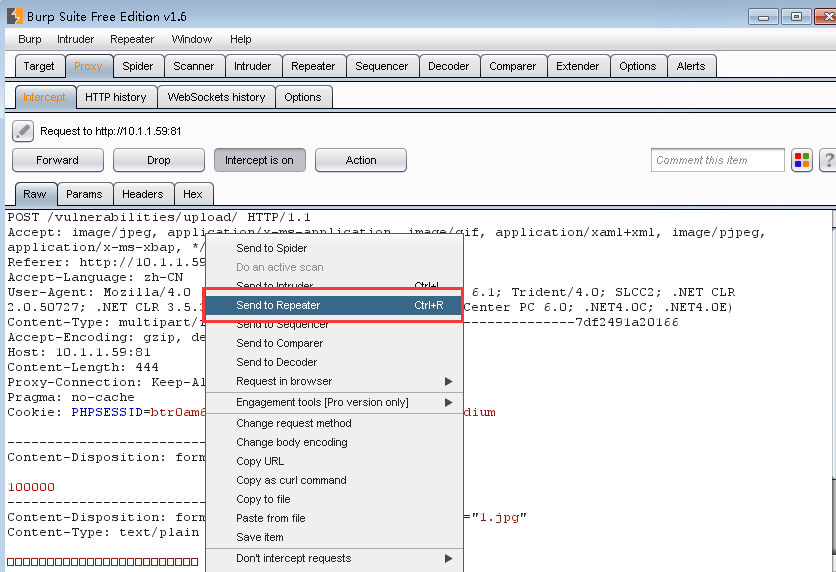Switch to the Decoder tab
Screen dimensions: 836x572
(449, 66)
